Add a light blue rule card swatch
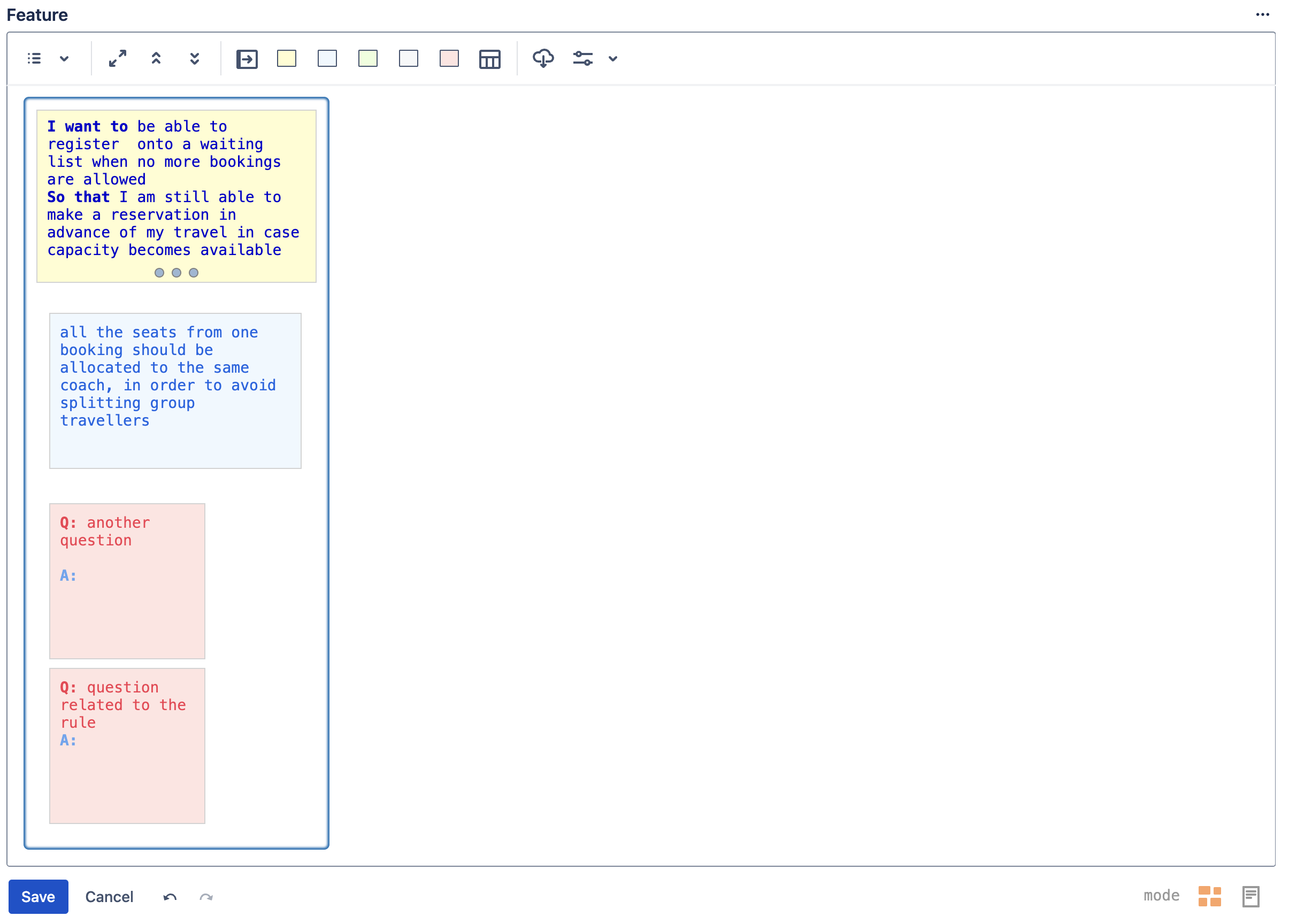 pyautogui.click(x=327, y=58)
